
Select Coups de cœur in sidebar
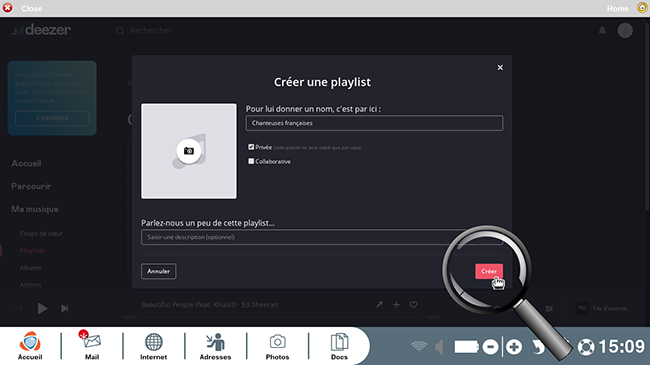click(x=41, y=234)
